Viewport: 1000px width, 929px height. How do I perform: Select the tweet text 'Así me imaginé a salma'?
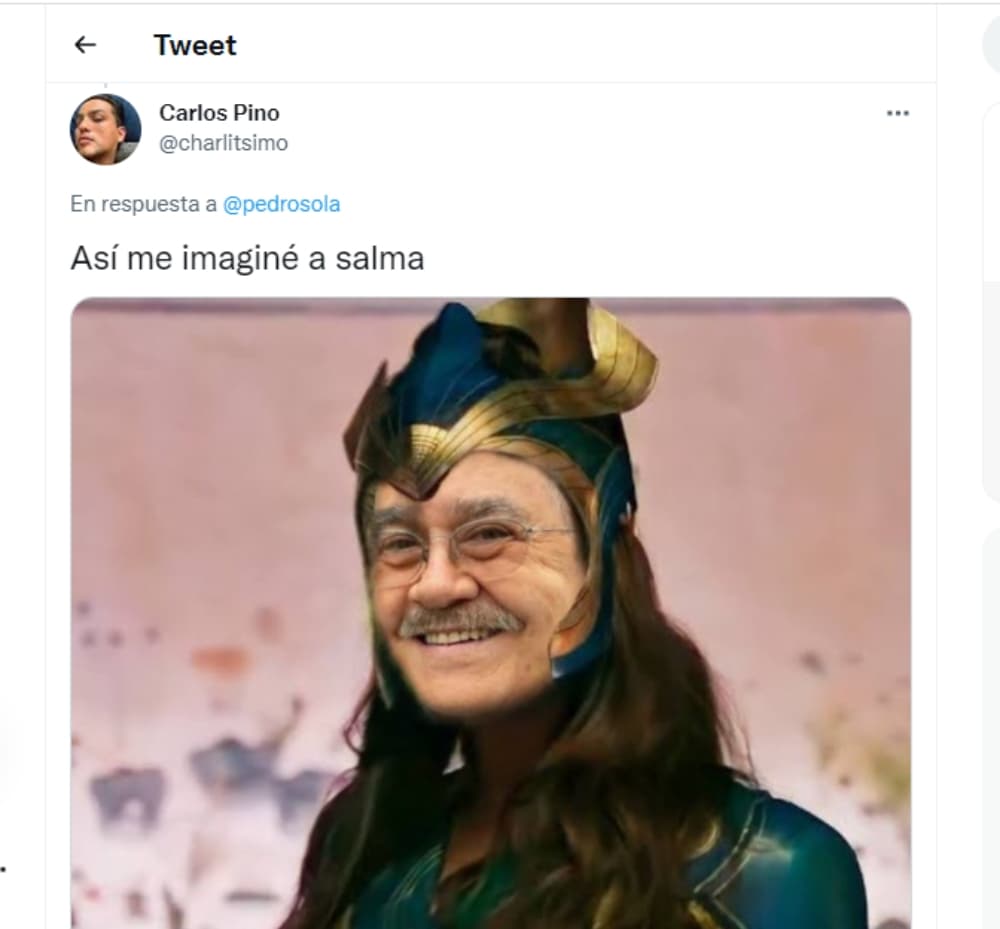247,258
